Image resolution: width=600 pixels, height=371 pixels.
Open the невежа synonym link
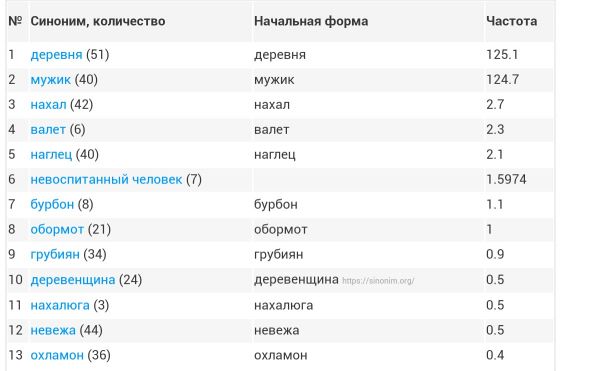(53, 330)
